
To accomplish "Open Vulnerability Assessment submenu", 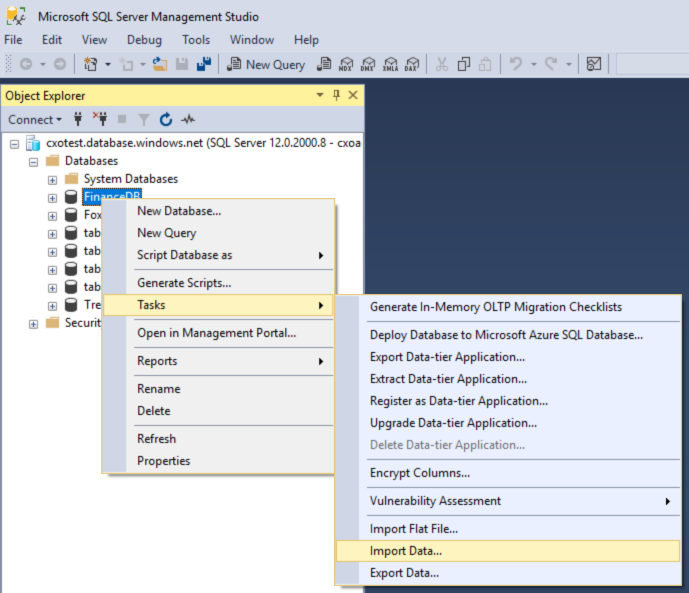I will click(x=508, y=501).
